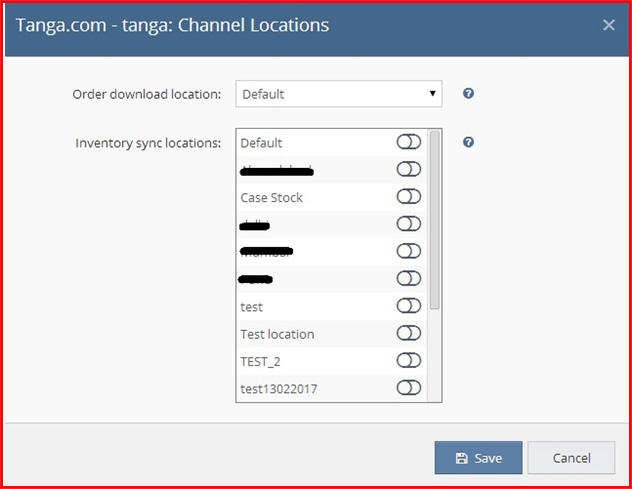Screen dimensions: 632x489
Task: Save the channel location settings
Action: tap(478, 458)
